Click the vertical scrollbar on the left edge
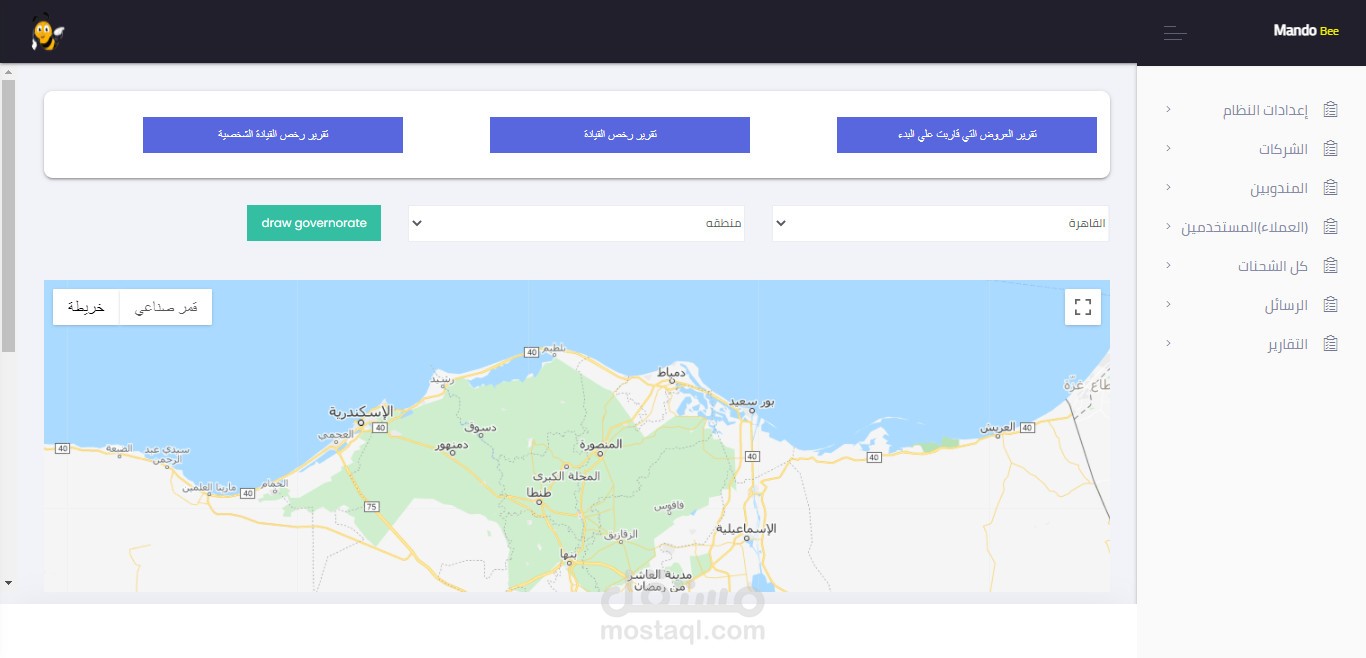The height and width of the screenshot is (658, 1366). [x=8, y=215]
